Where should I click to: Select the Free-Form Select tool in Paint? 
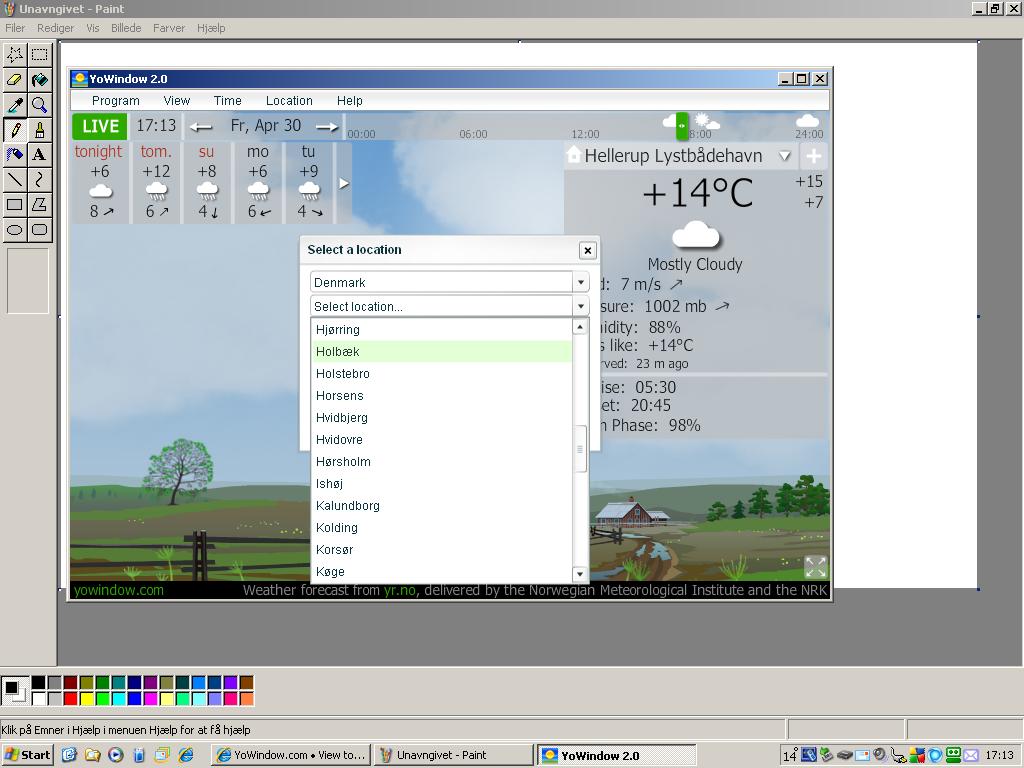pyautogui.click(x=15, y=54)
